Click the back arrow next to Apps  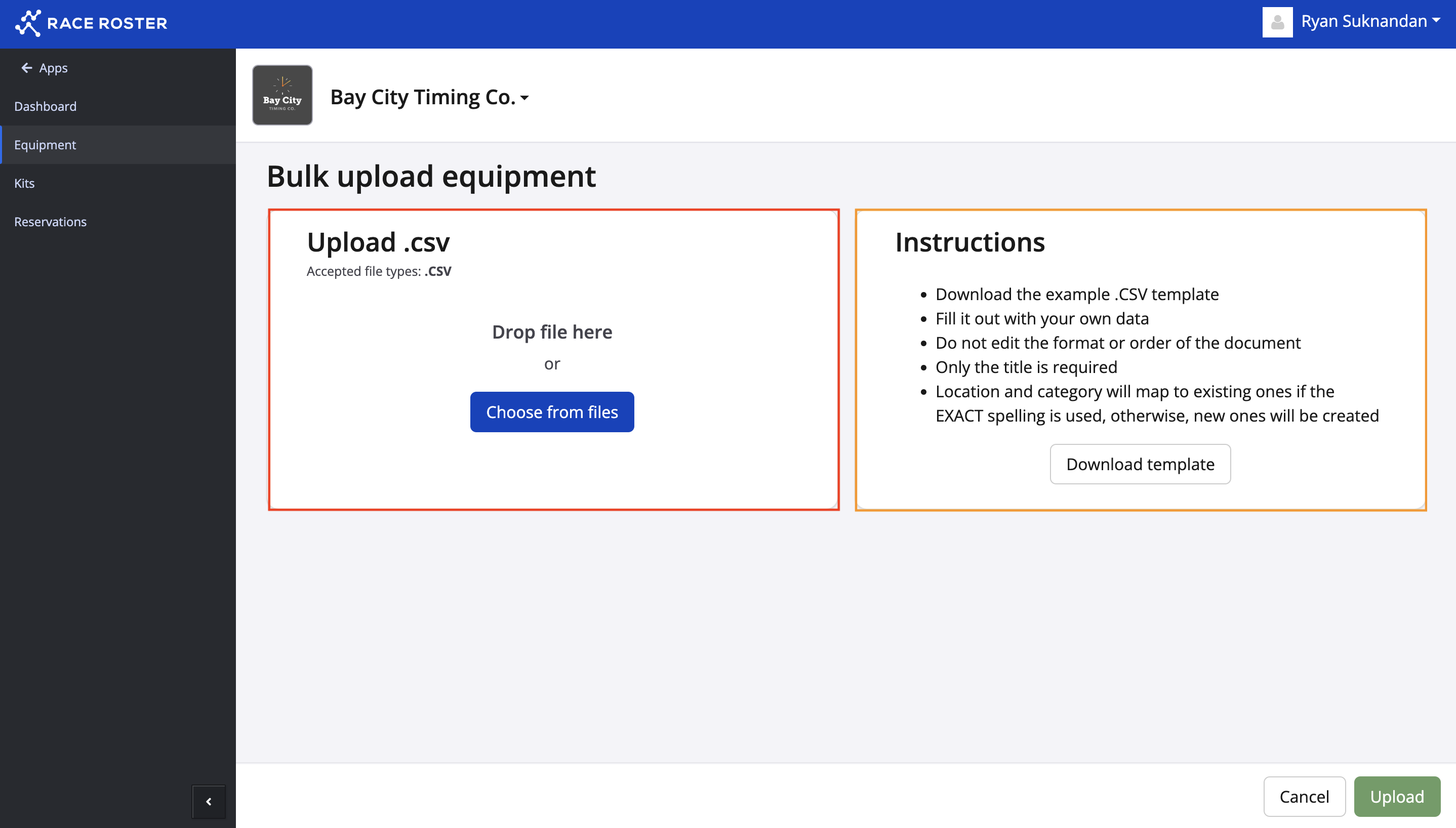pos(26,68)
